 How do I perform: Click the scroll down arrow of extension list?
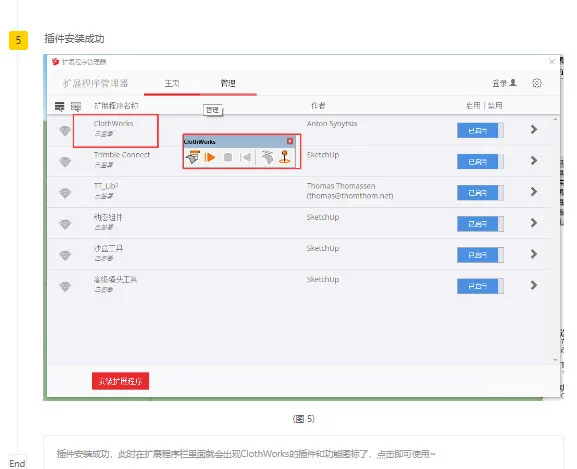pos(555,360)
